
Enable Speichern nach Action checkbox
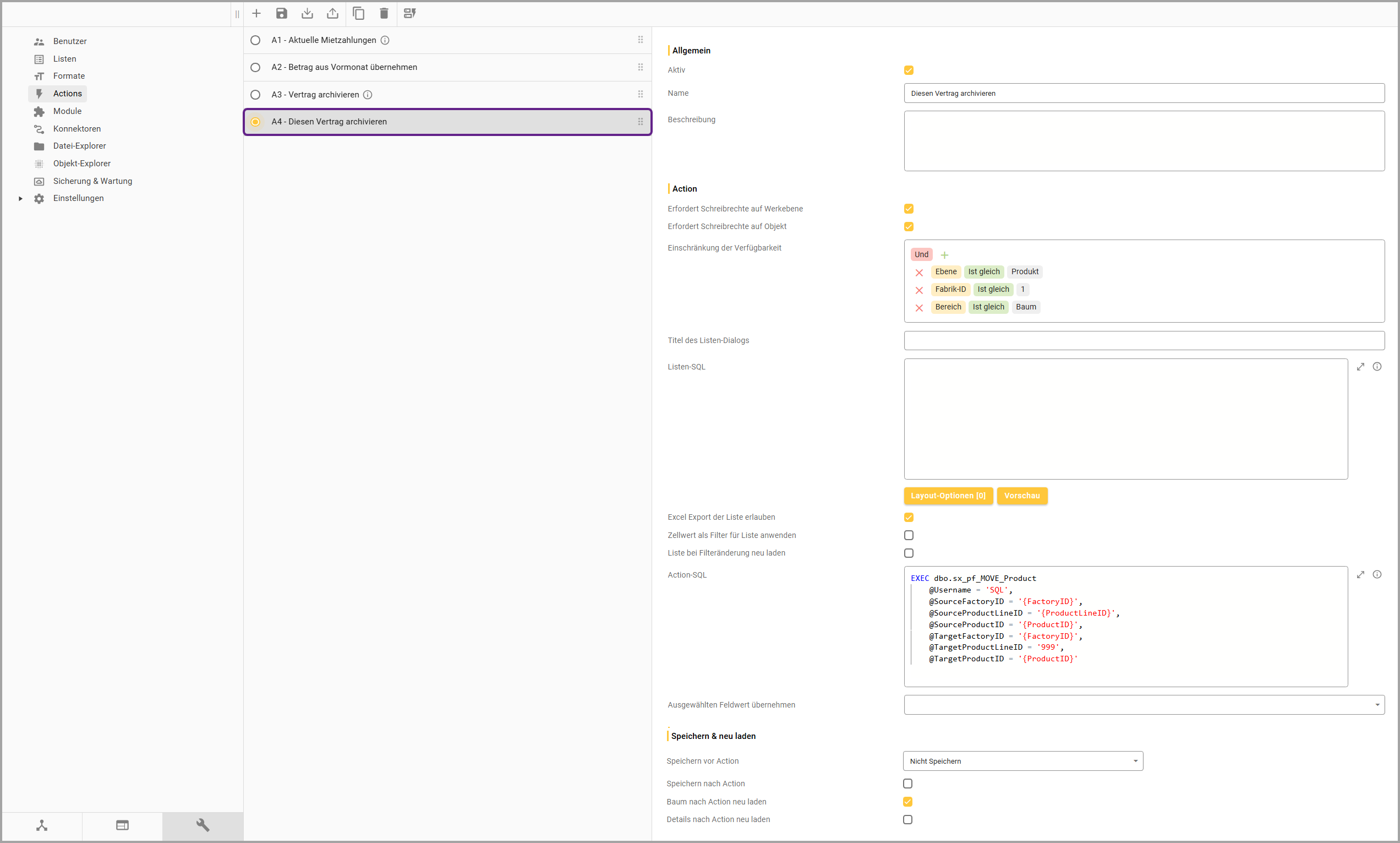pos(908,784)
